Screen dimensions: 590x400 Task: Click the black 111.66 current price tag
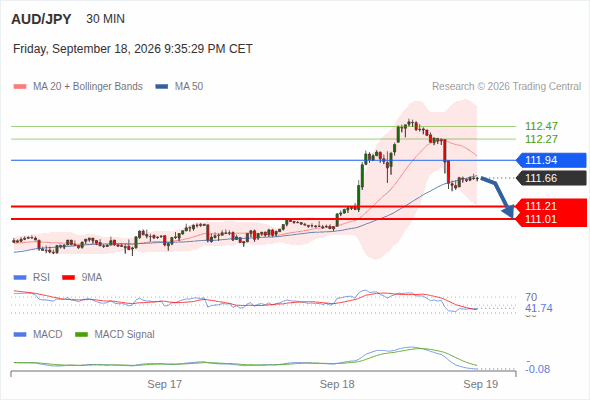(x=551, y=178)
